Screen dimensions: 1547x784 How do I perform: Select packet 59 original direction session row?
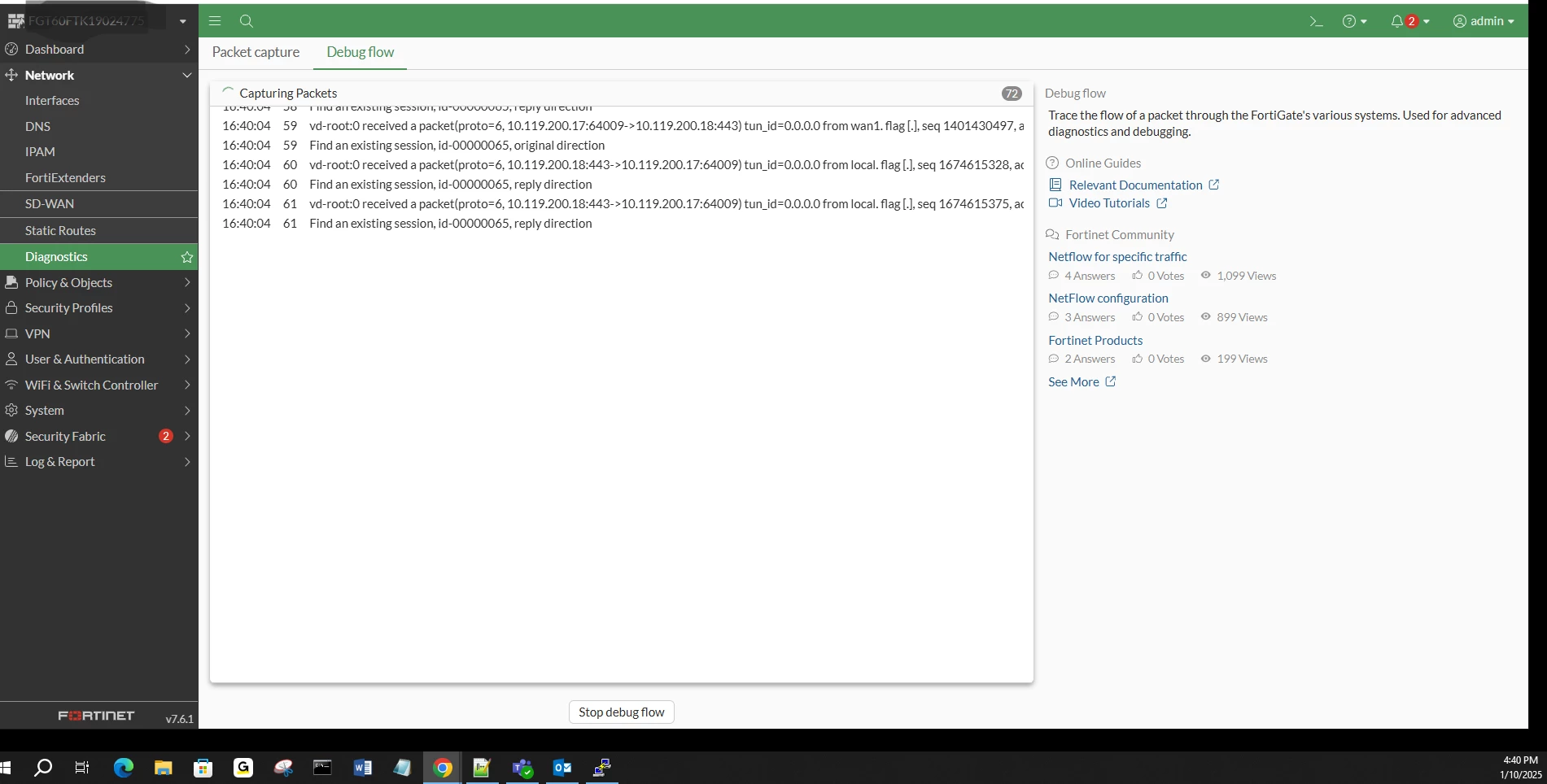click(x=622, y=146)
